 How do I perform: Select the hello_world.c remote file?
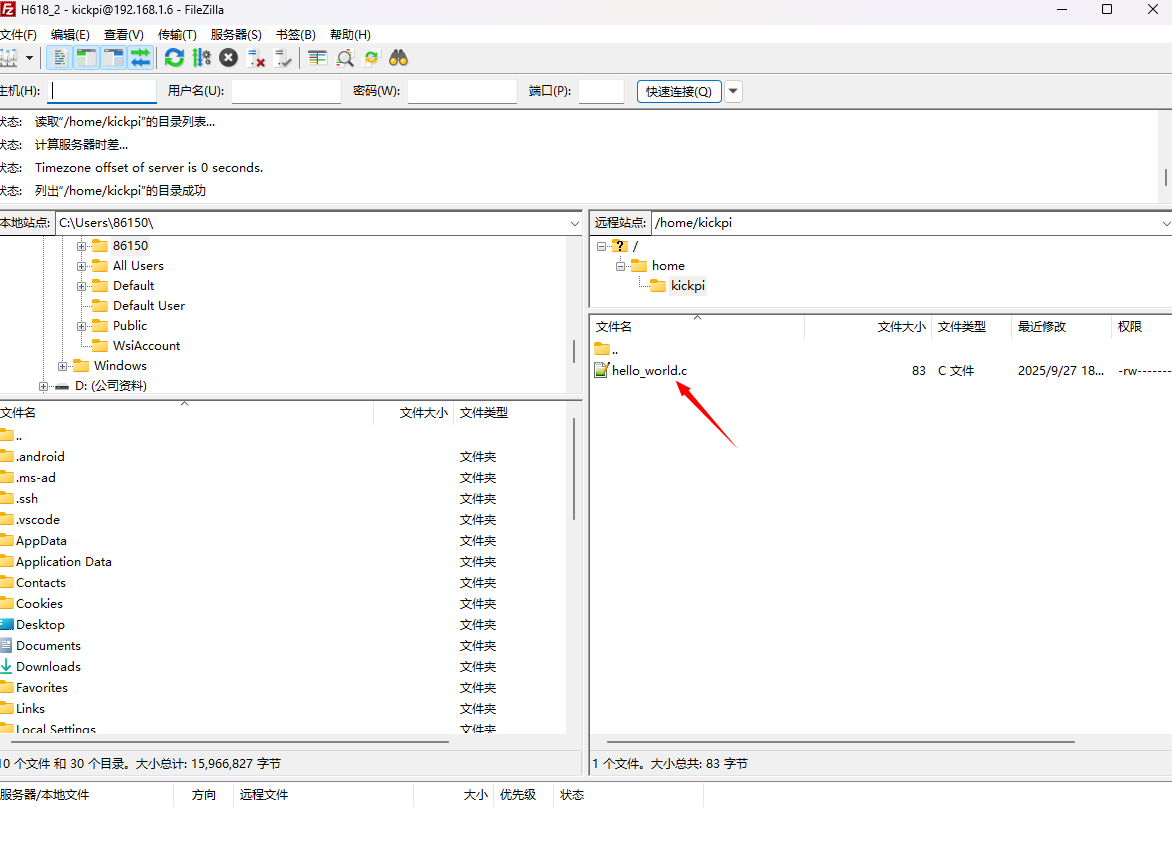[649, 371]
